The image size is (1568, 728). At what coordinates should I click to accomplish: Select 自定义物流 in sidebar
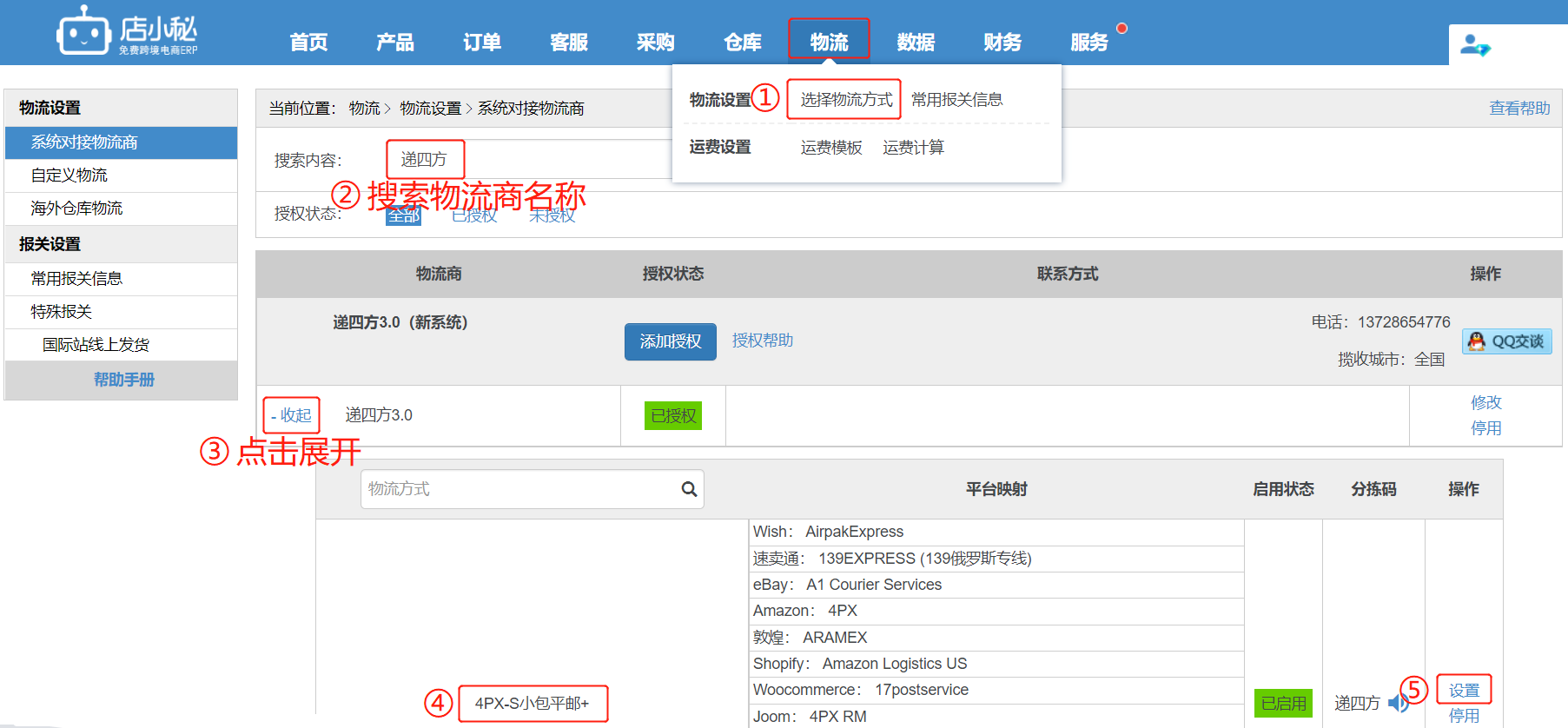pyautogui.click(x=121, y=175)
